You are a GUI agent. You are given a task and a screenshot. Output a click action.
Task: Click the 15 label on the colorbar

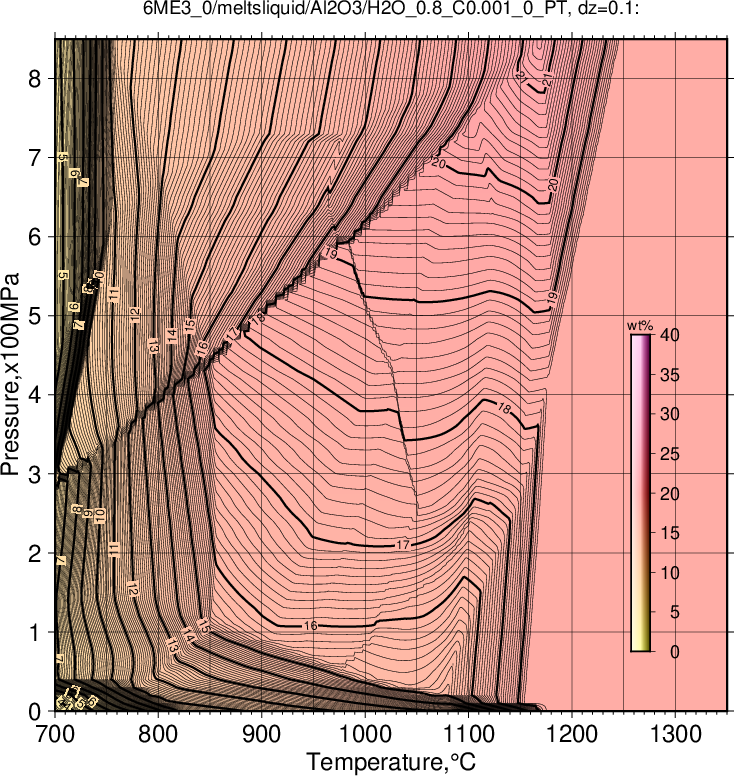click(670, 533)
